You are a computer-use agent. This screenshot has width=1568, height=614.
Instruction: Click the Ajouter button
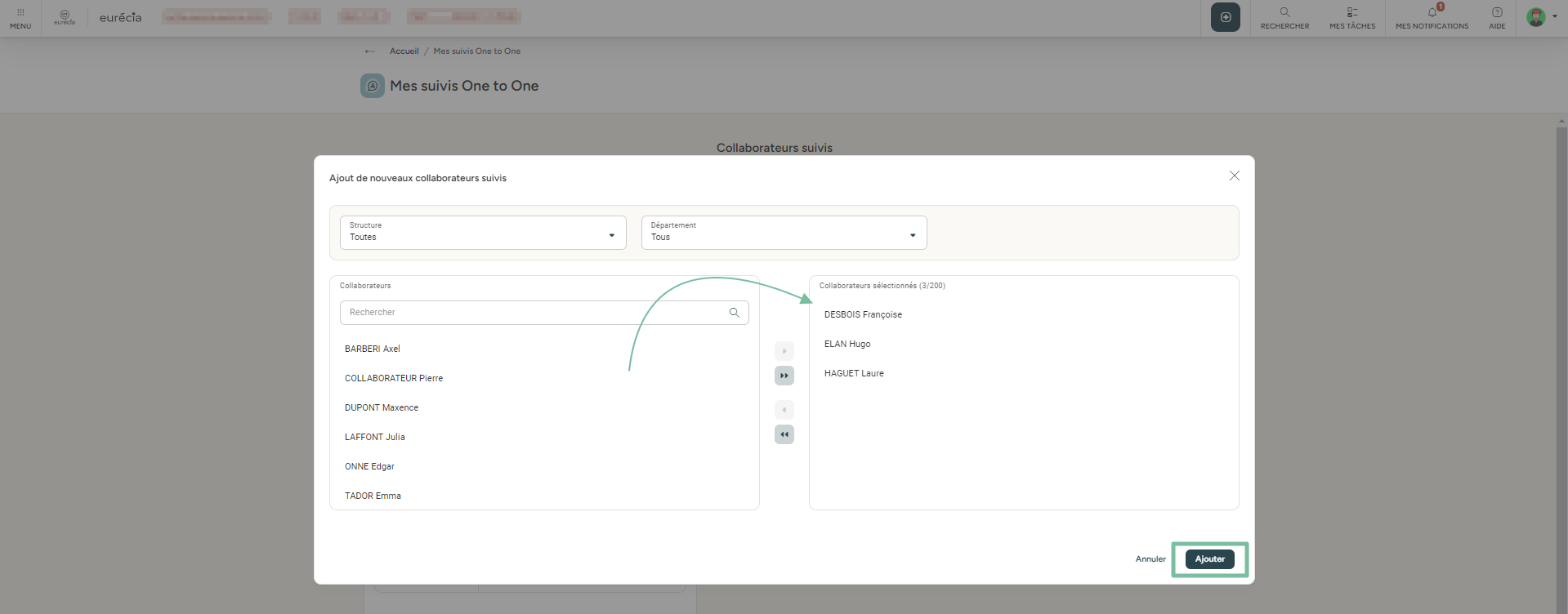1209,559
